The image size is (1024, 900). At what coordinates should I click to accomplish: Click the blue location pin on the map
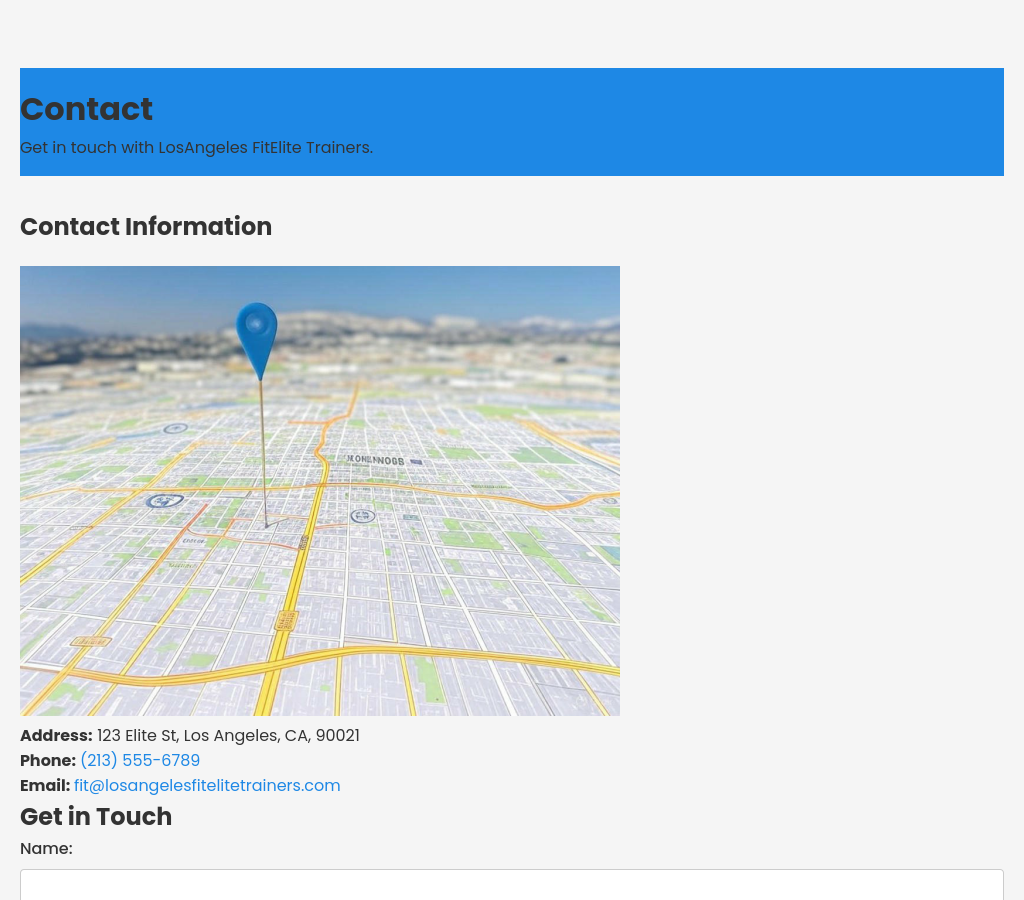(257, 335)
